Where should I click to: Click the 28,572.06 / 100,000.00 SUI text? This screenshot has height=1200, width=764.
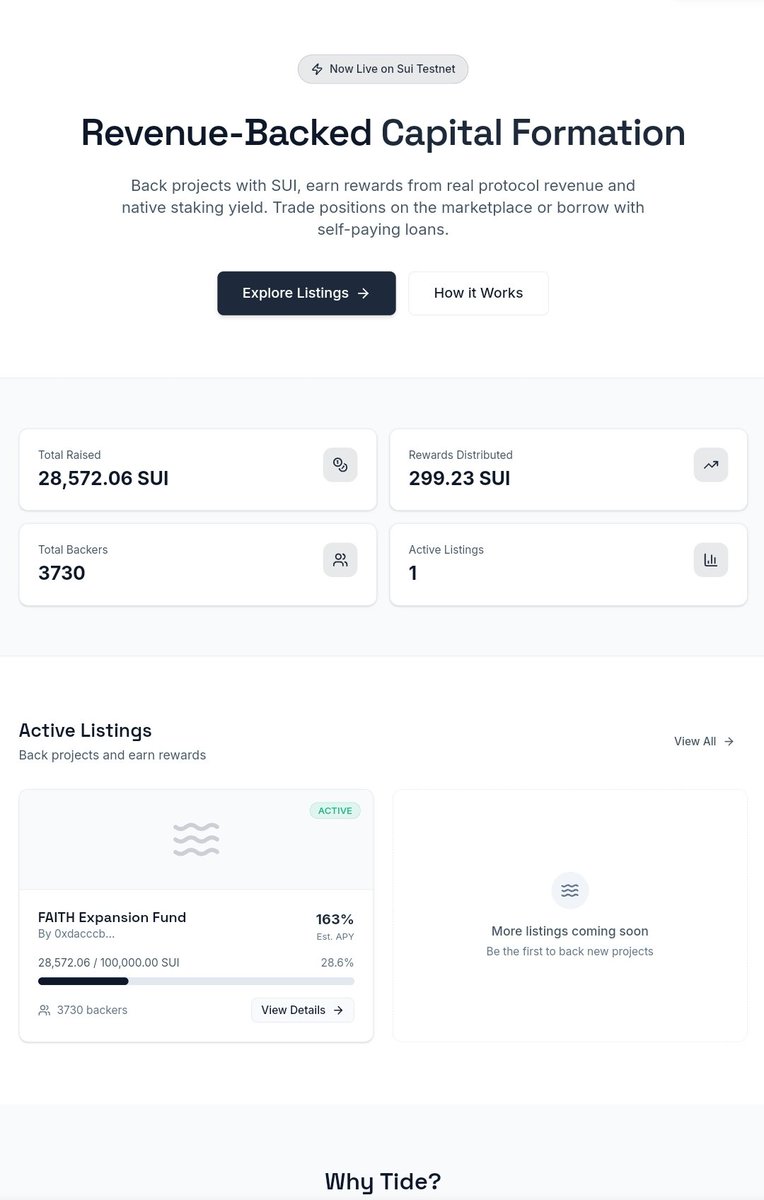click(x=109, y=962)
